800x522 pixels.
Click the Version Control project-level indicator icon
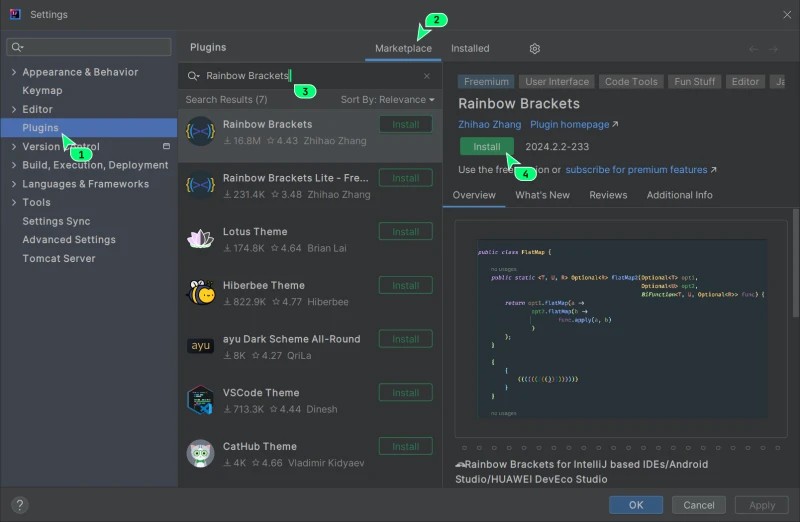coord(166,146)
